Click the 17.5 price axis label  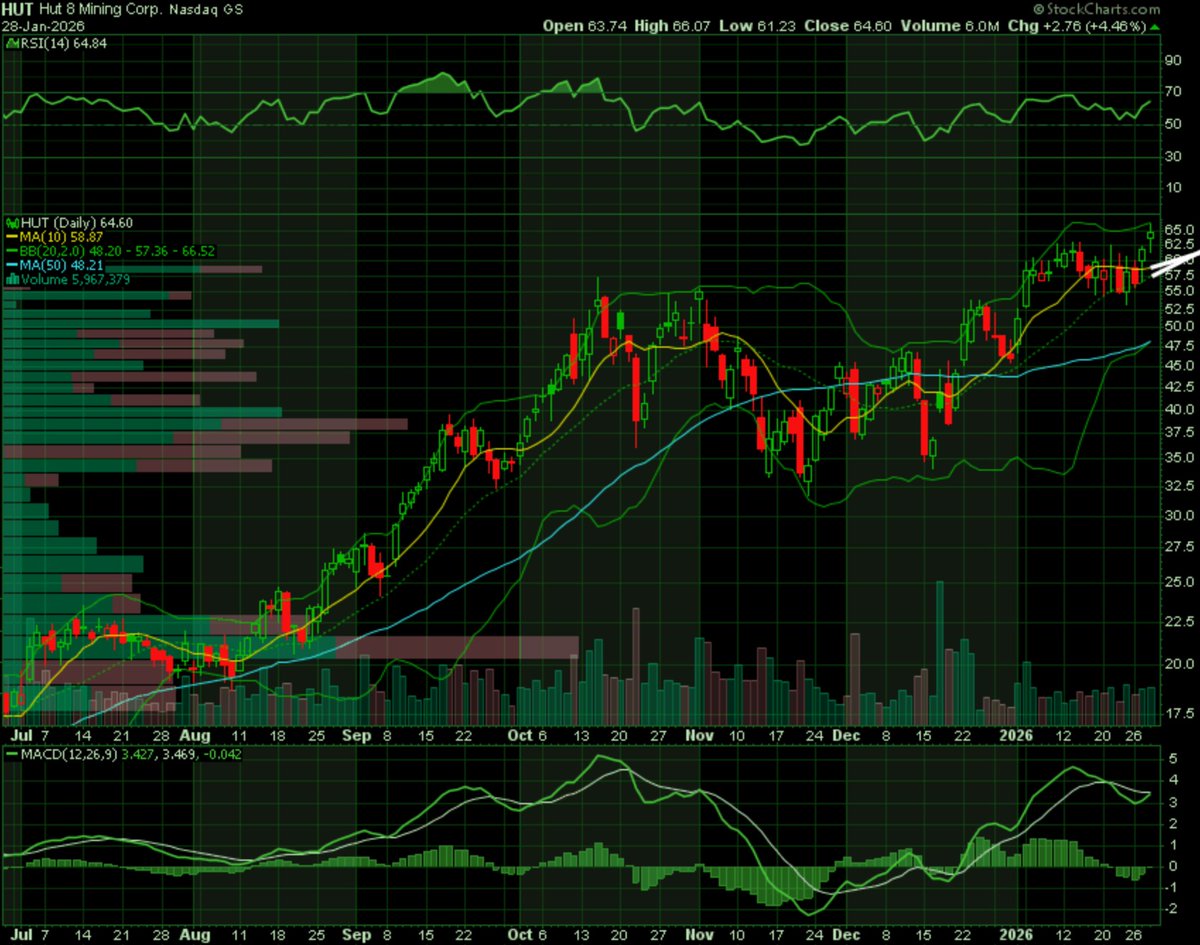coord(1177,713)
